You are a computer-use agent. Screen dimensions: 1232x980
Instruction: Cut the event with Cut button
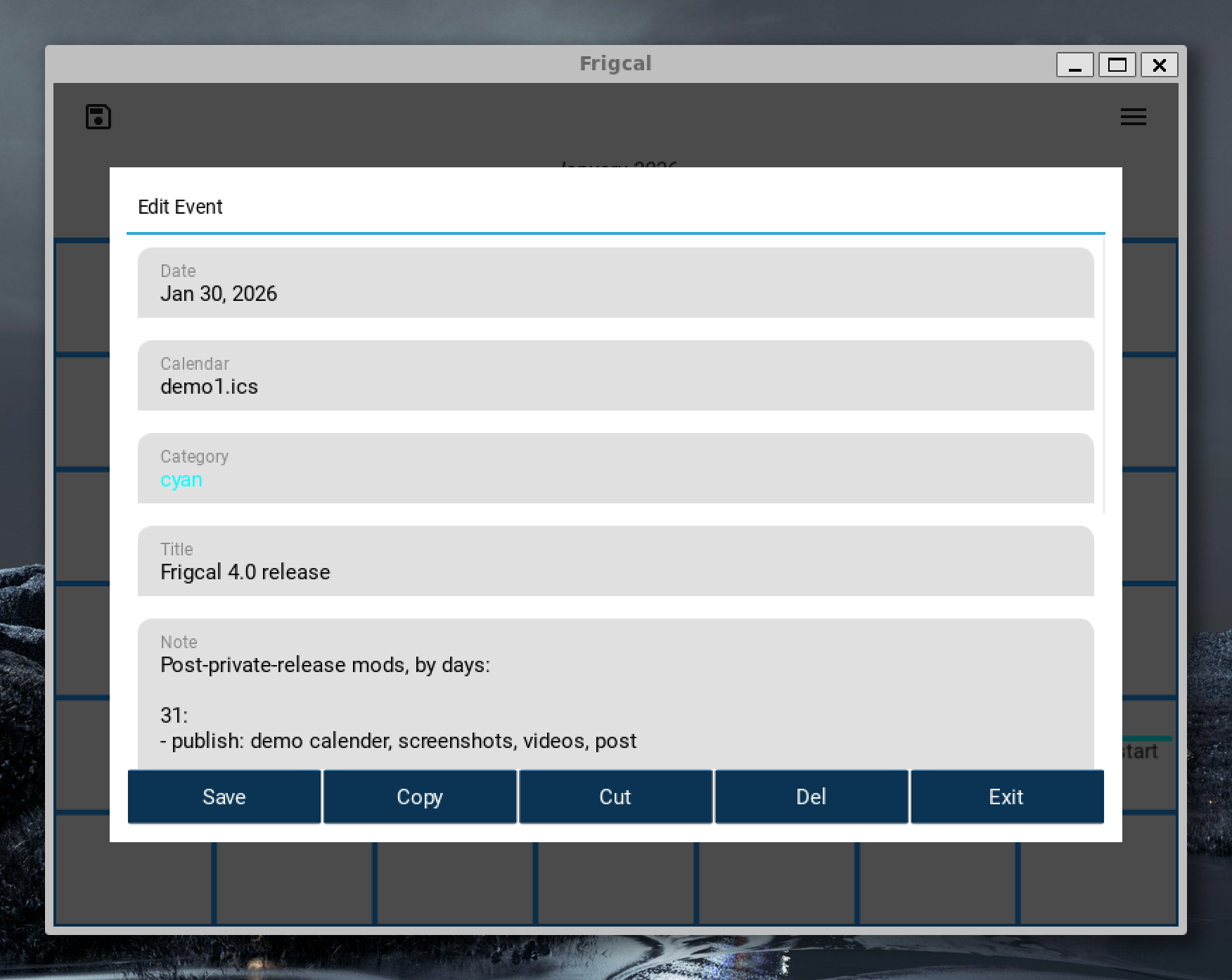(x=615, y=797)
